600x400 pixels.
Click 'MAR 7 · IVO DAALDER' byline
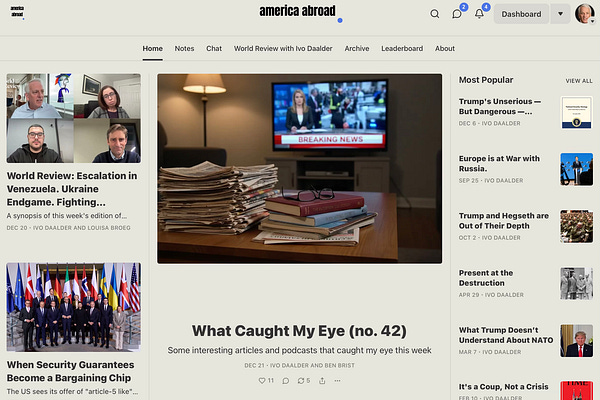[490, 352]
